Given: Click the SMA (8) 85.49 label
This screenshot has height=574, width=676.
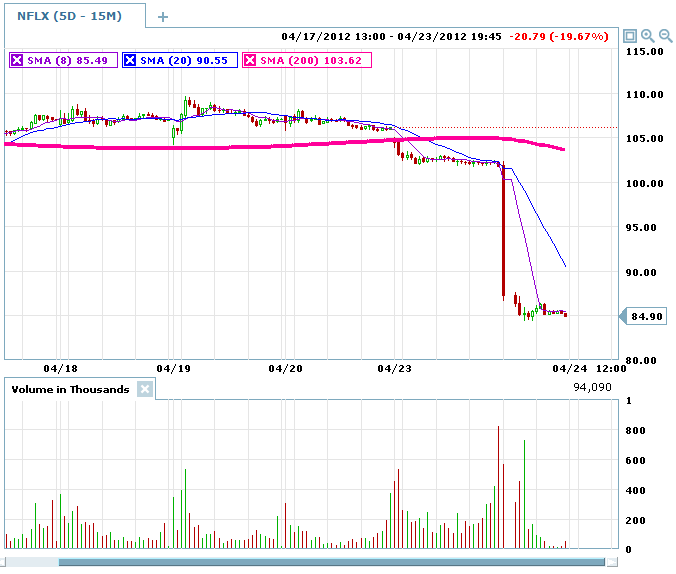Looking at the screenshot, I should 67,60.
